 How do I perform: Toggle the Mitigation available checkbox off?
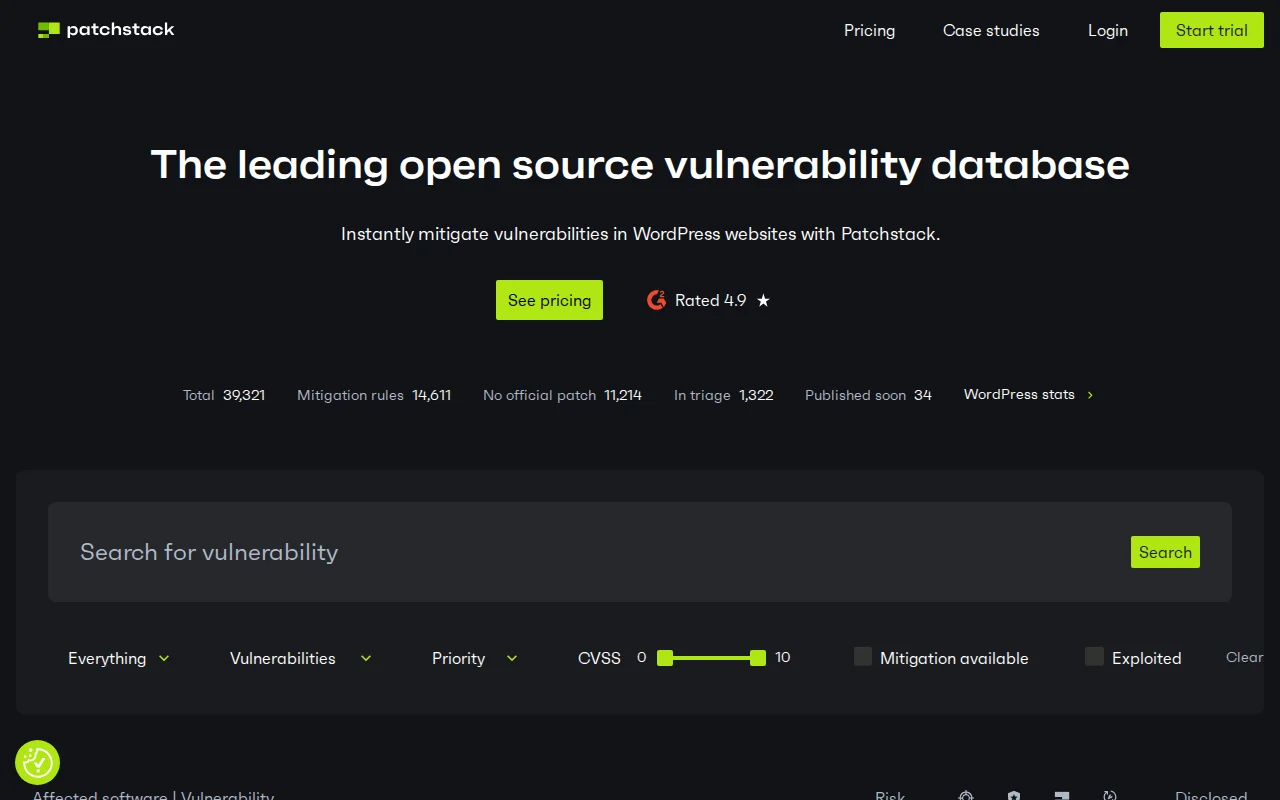(862, 657)
